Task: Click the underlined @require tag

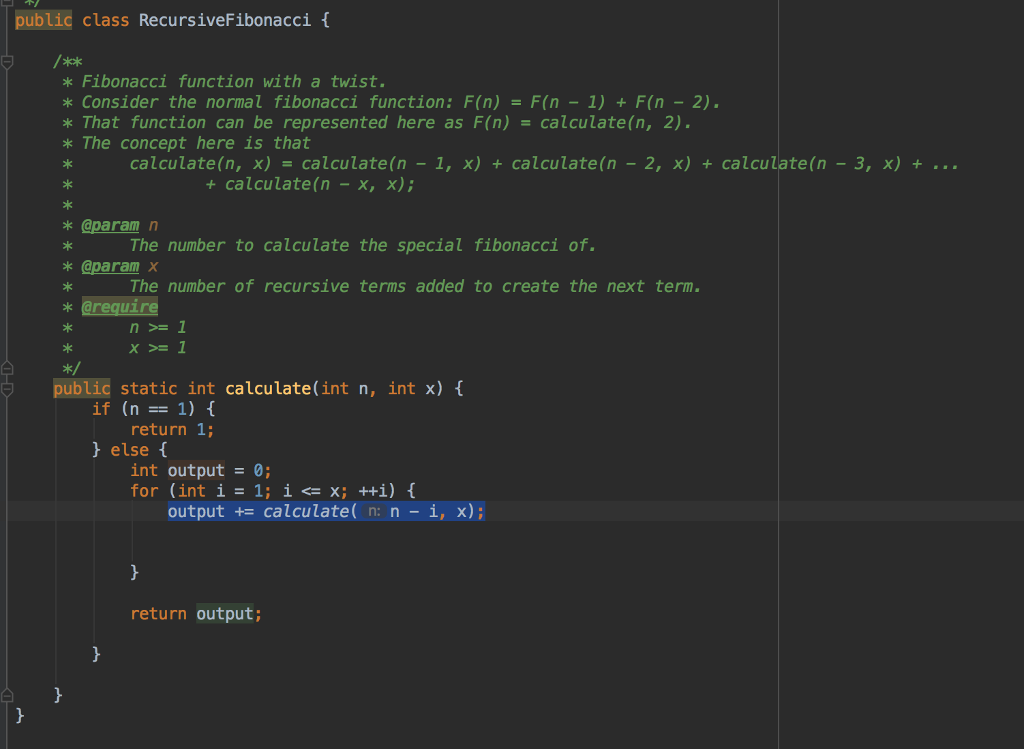Action: point(119,306)
